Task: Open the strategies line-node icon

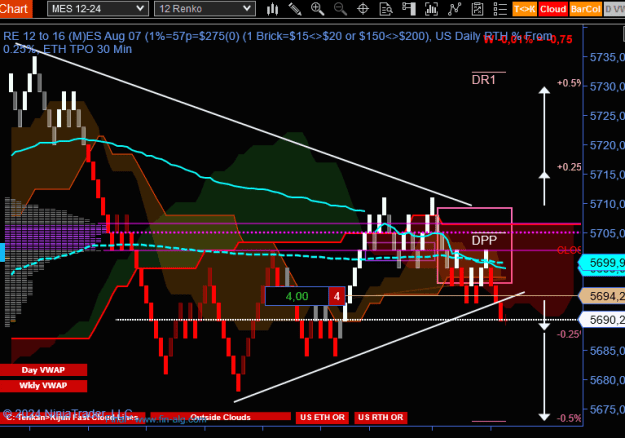Action: [454, 9]
